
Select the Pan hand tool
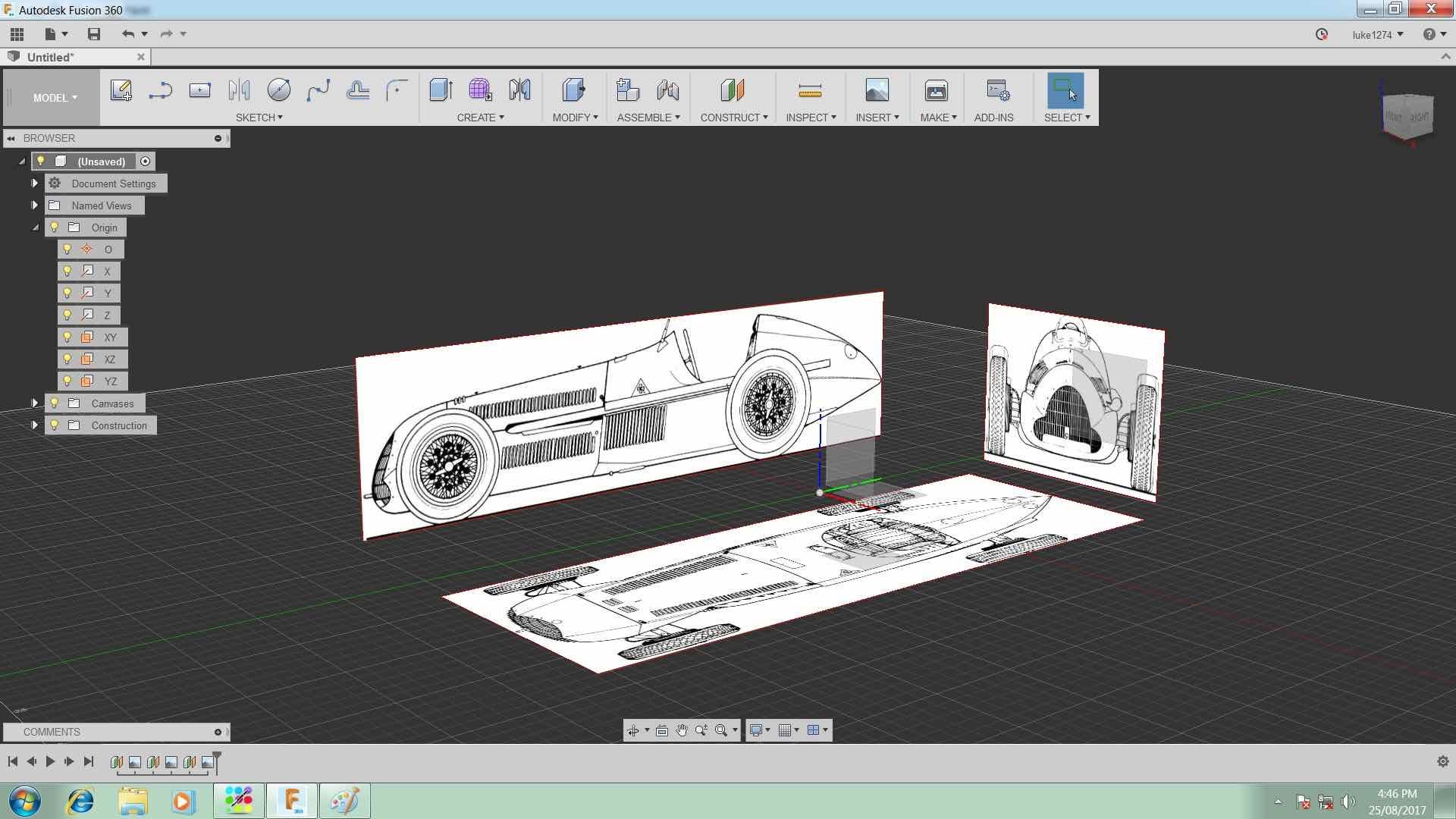682,730
